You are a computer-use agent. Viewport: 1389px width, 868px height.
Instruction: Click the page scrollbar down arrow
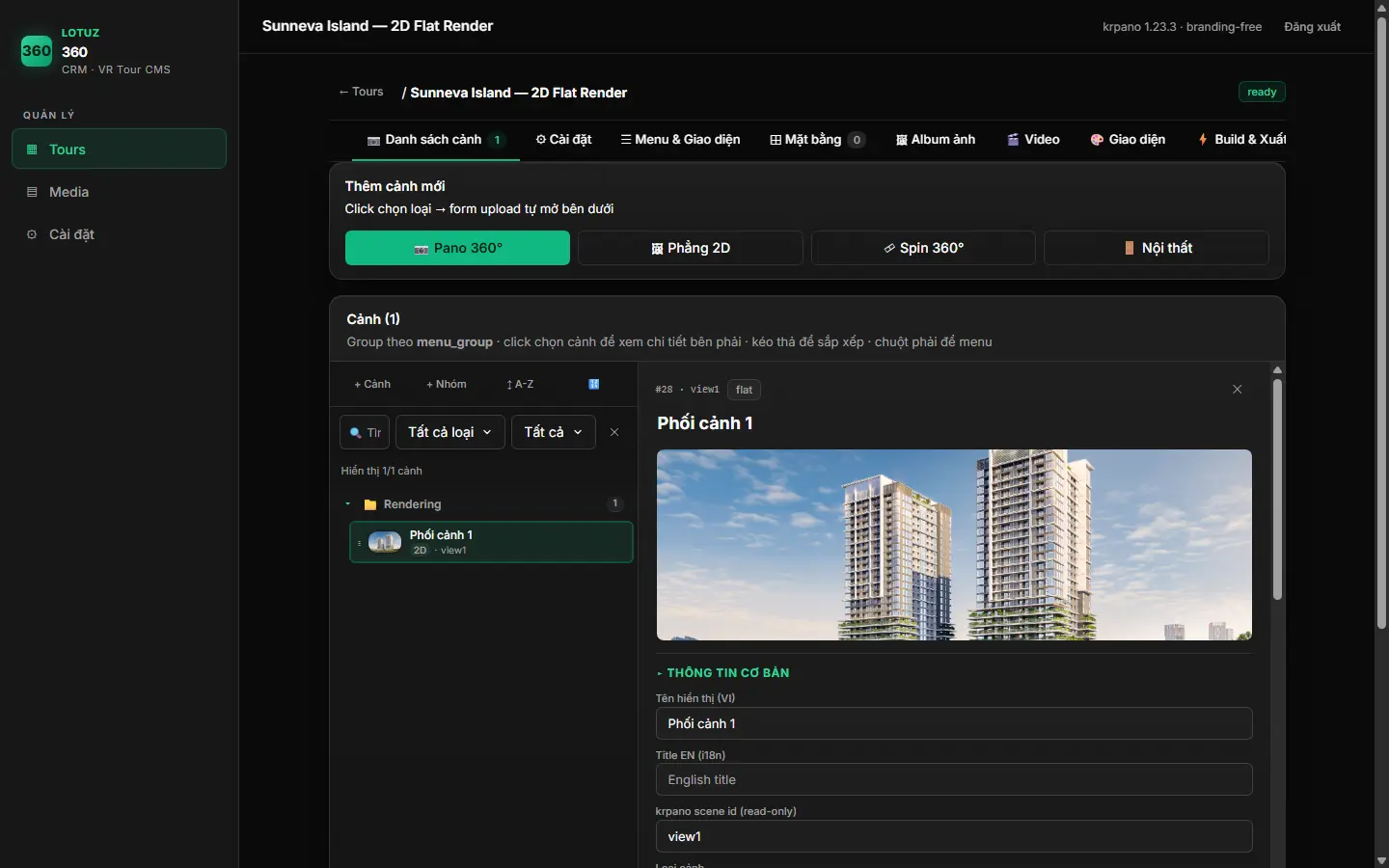pyautogui.click(x=1381, y=860)
